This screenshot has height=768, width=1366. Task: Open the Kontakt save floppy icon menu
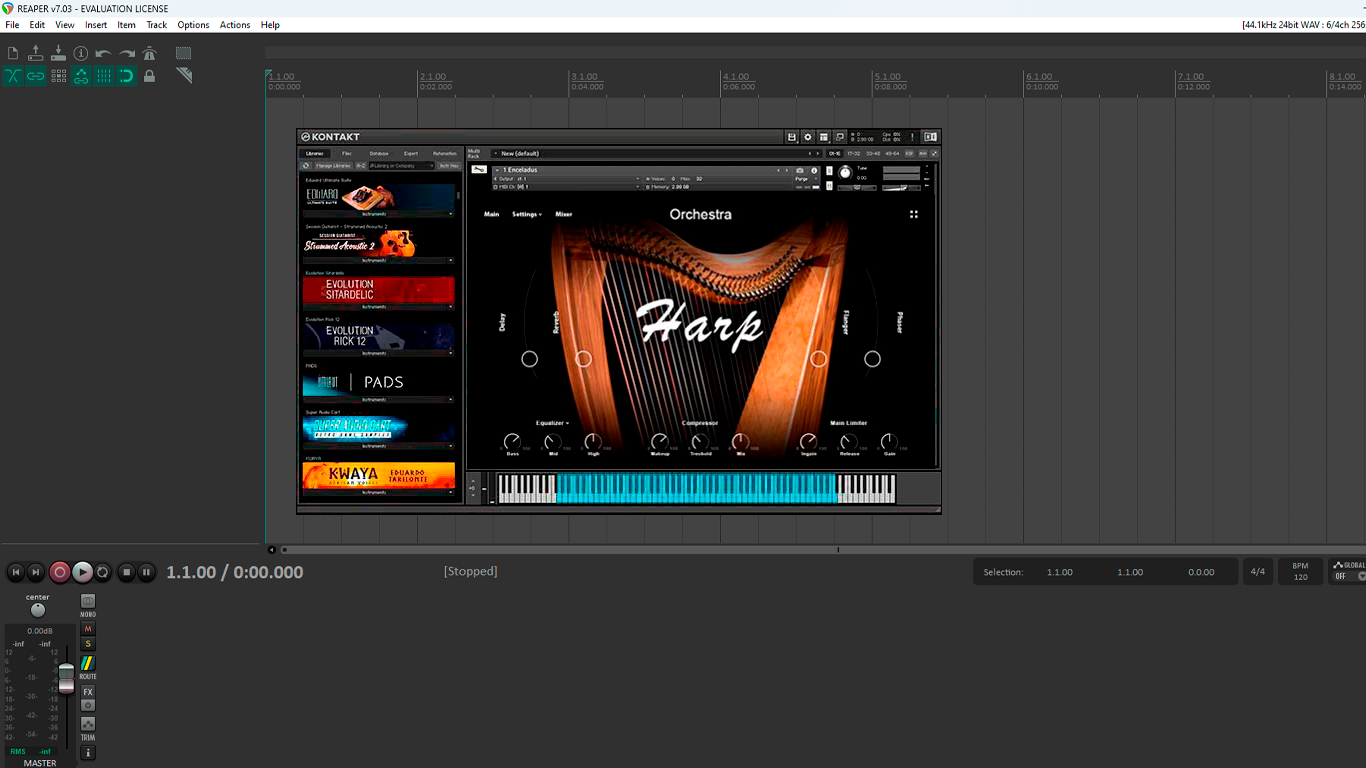[792, 137]
